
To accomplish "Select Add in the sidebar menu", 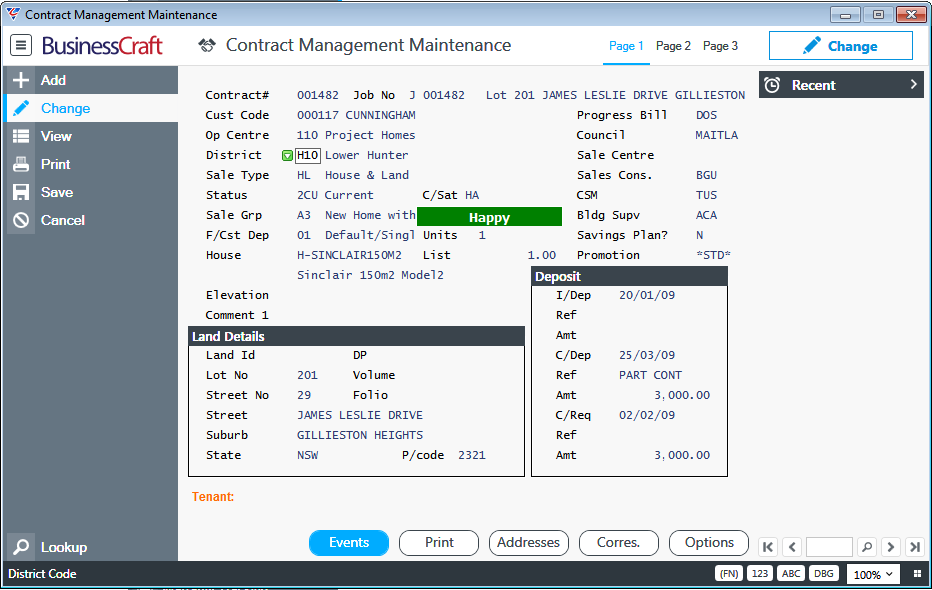I will [x=91, y=80].
